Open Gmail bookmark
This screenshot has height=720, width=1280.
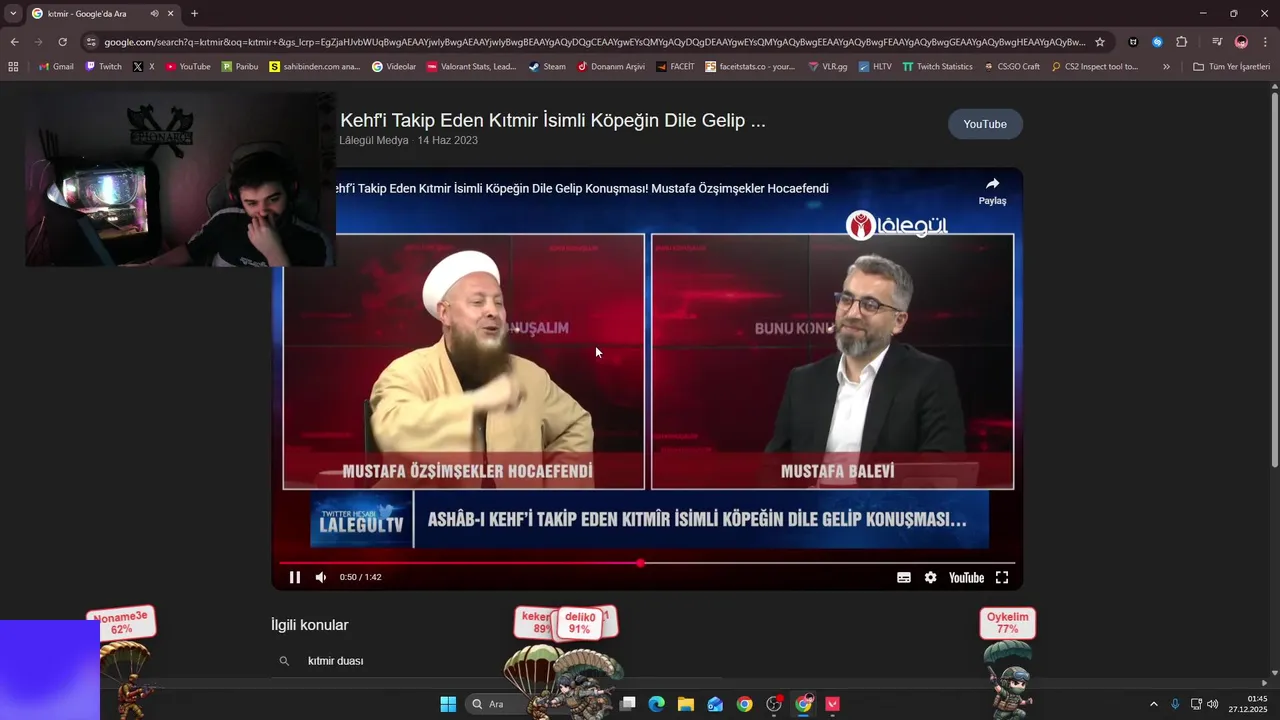click(56, 67)
